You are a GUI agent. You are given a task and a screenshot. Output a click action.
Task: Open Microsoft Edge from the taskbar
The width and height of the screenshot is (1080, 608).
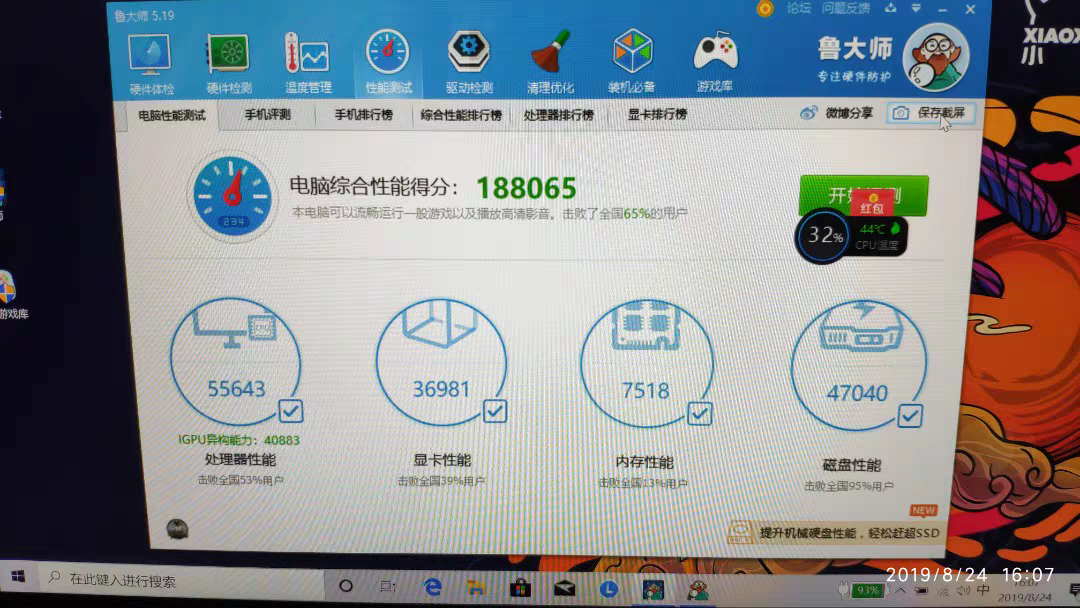coord(433,587)
